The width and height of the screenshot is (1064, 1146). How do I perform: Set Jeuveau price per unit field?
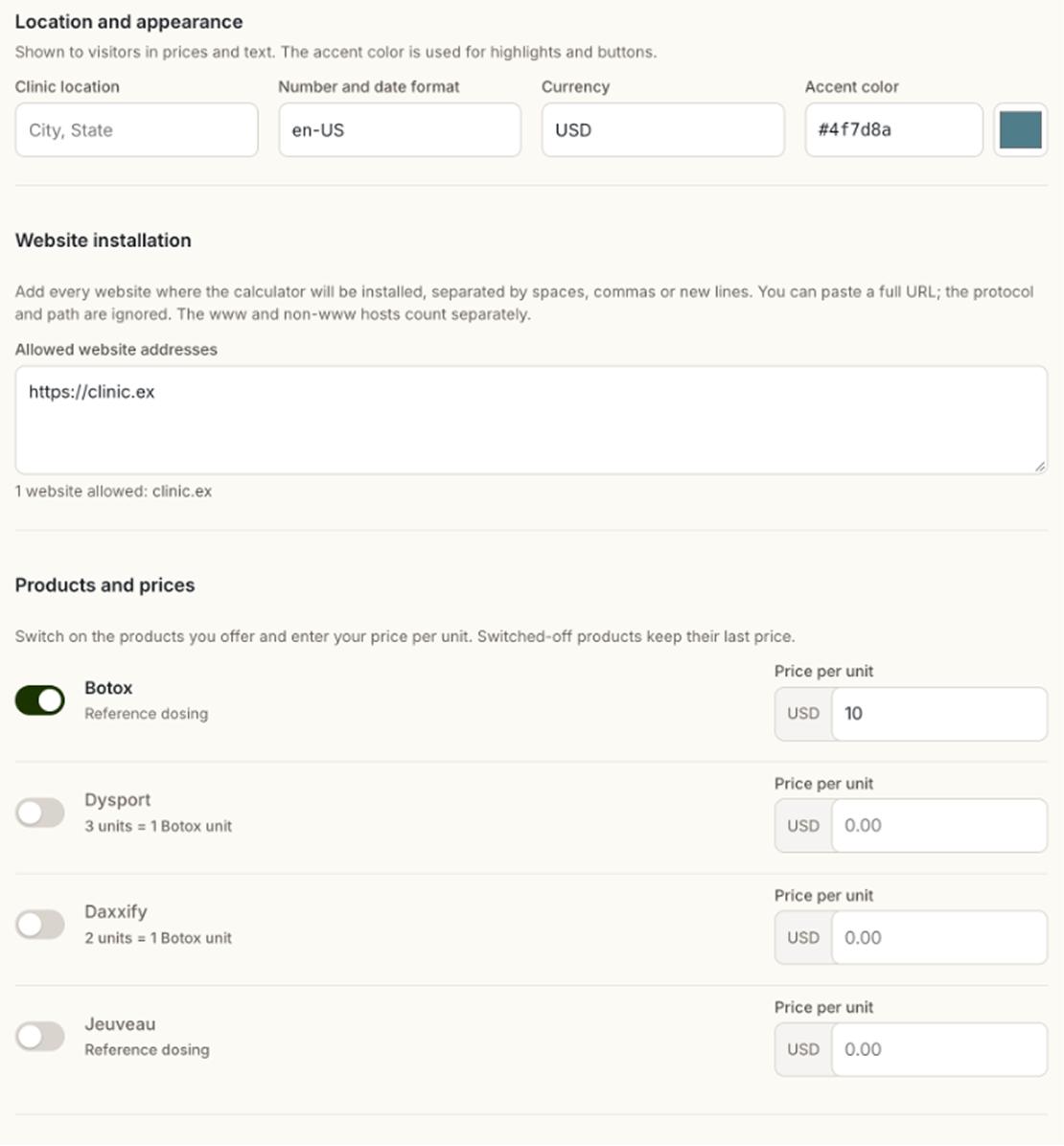pyautogui.click(x=939, y=1049)
